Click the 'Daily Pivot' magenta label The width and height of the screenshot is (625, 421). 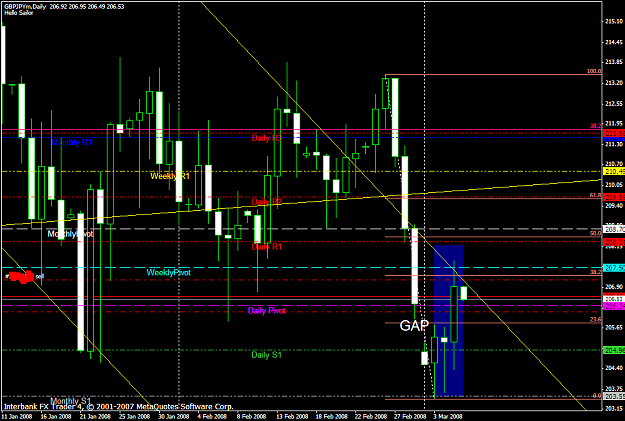tap(267, 311)
